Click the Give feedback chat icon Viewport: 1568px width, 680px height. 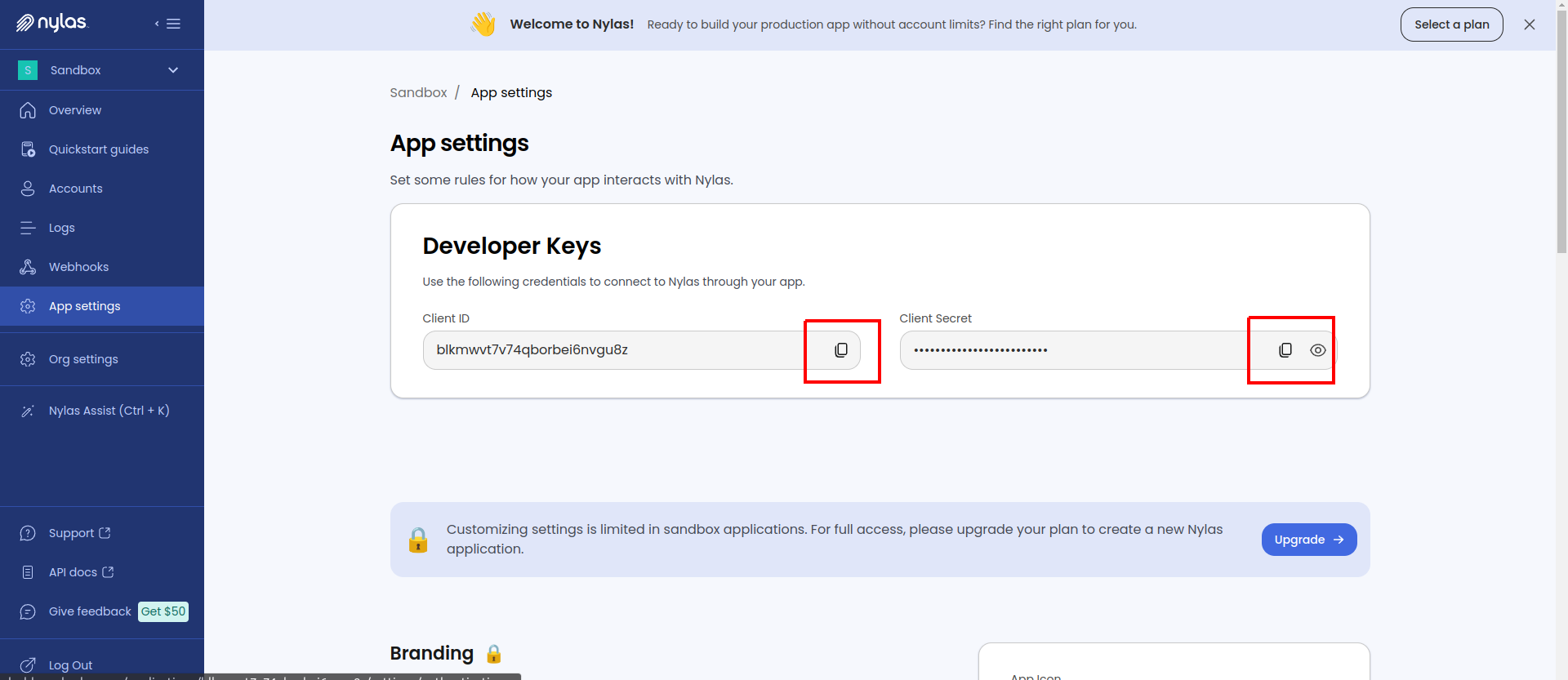(28, 611)
